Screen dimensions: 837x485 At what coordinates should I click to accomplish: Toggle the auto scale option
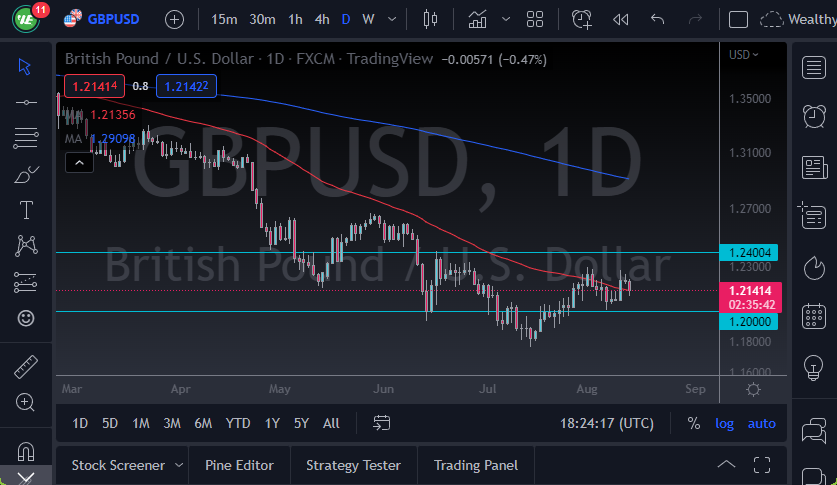point(762,423)
